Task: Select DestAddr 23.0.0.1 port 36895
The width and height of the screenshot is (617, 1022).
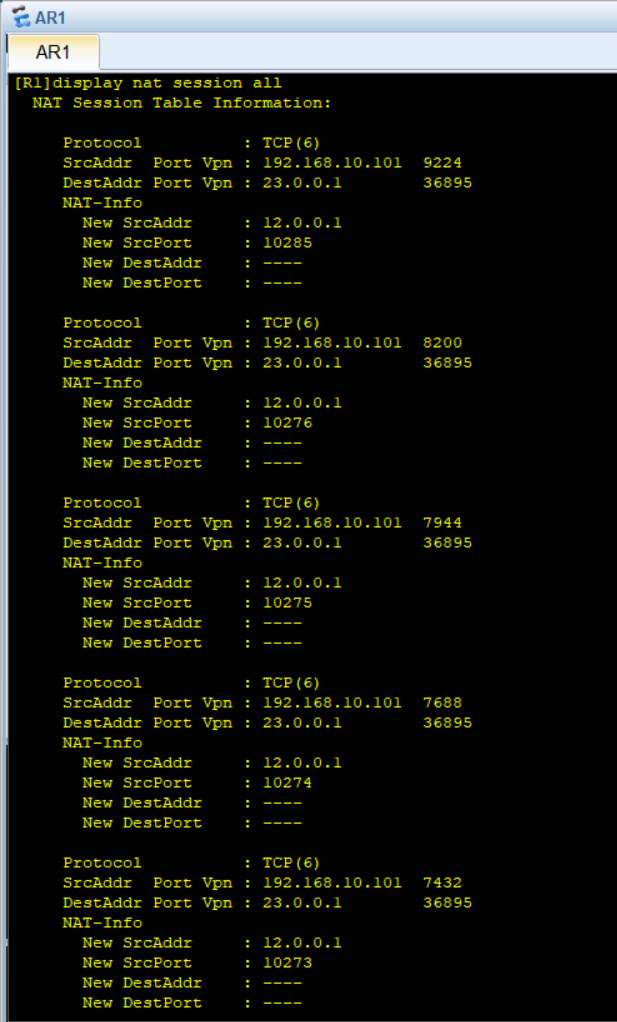Action: point(250,182)
